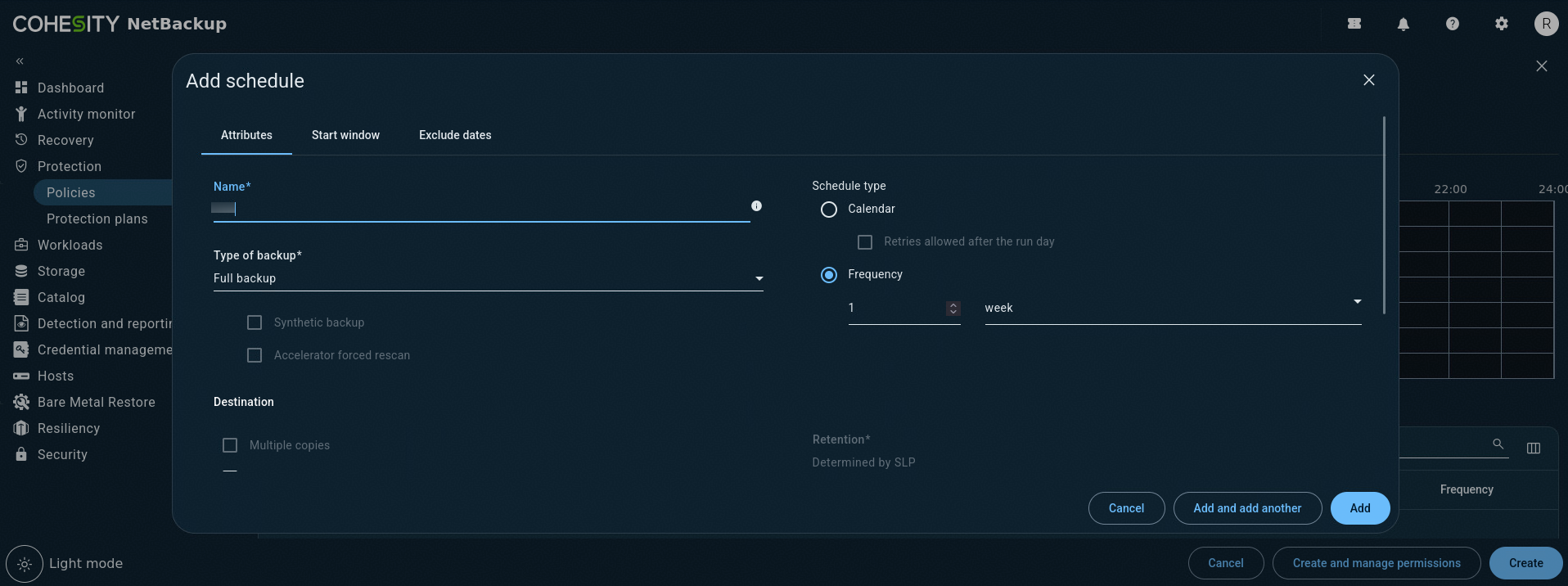Enable Synthetic backup checkbox
This screenshot has height=586, width=1568.
tap(255, 322)
